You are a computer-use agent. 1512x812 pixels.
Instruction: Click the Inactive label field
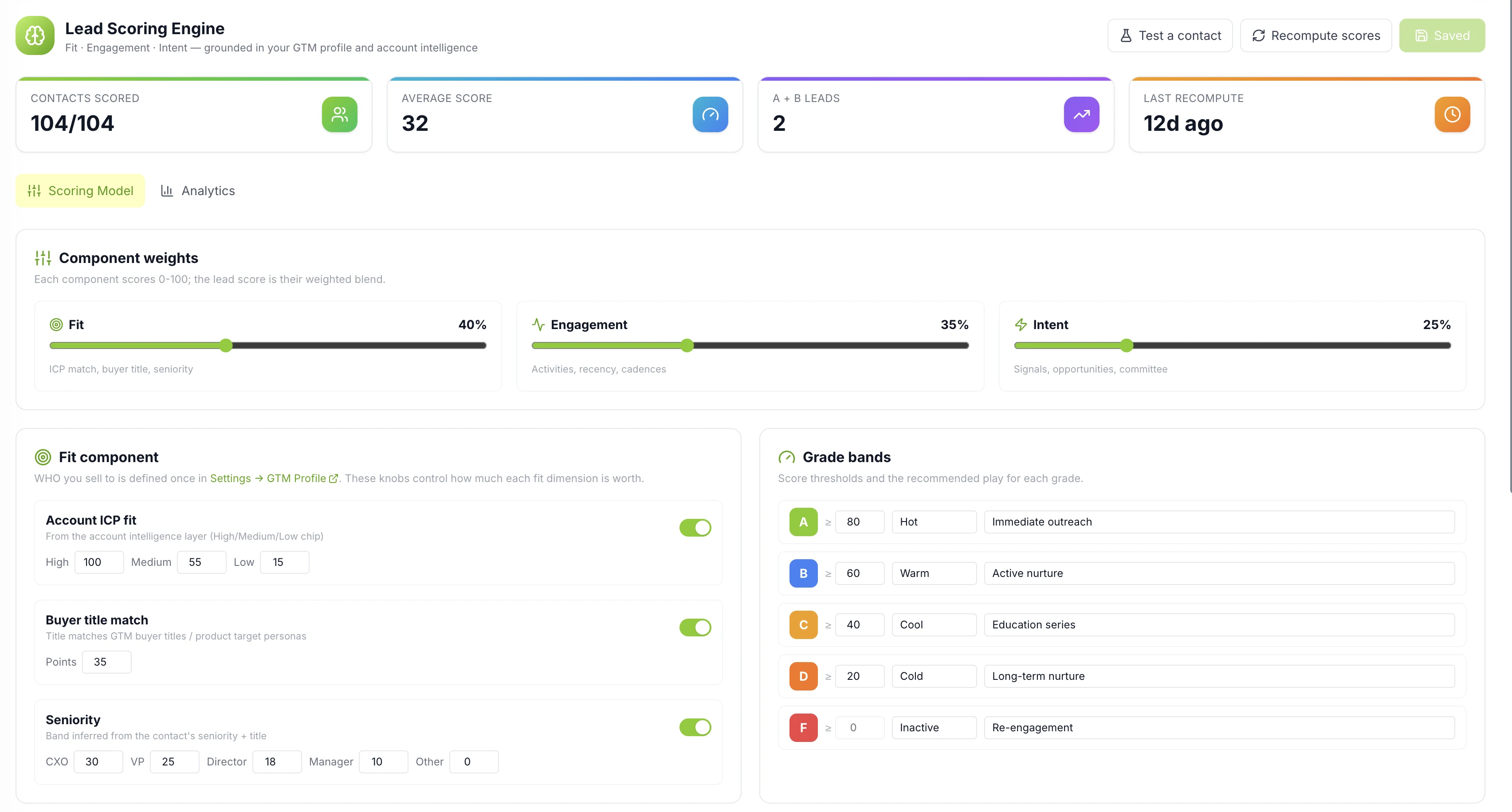[935, 727]
